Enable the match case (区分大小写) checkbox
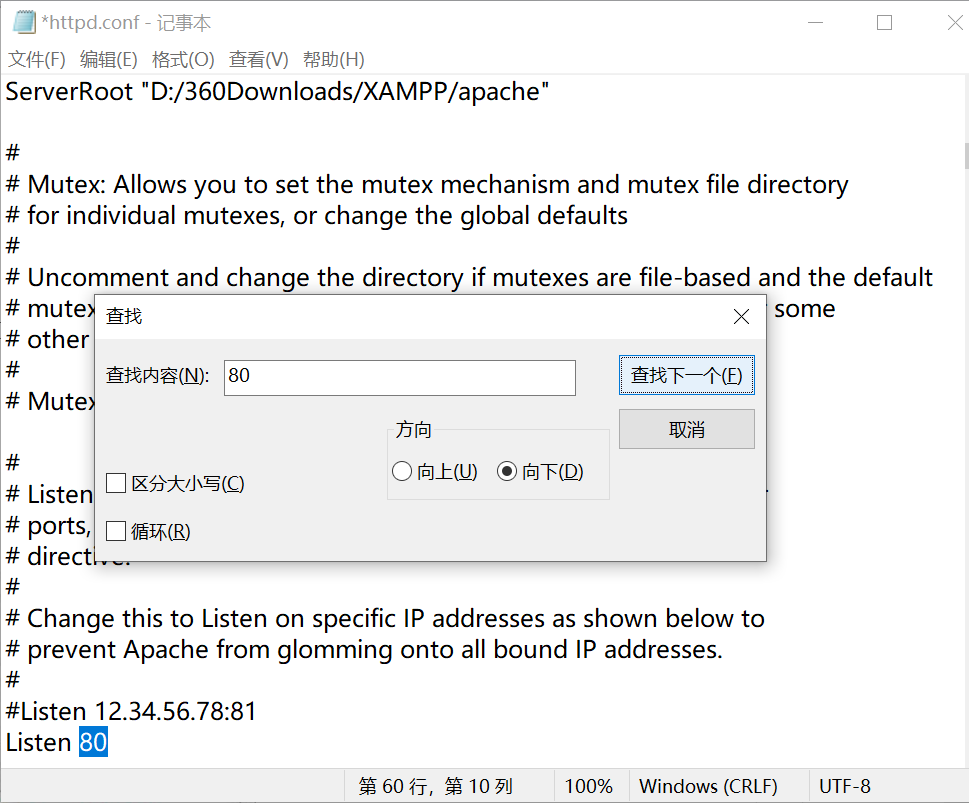Viewport: 969px width, 803px height. point(116,483)
